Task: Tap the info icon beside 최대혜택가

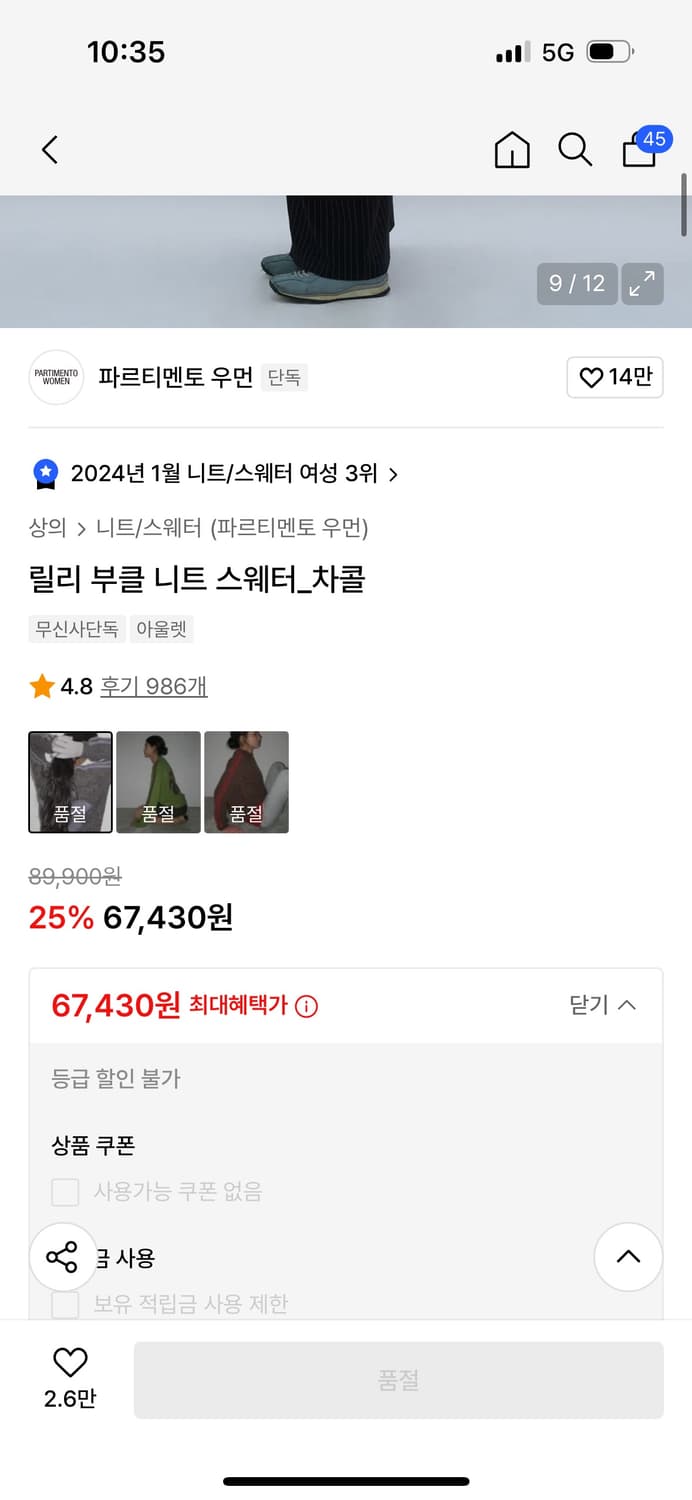Action: [x=305, y=1007]
